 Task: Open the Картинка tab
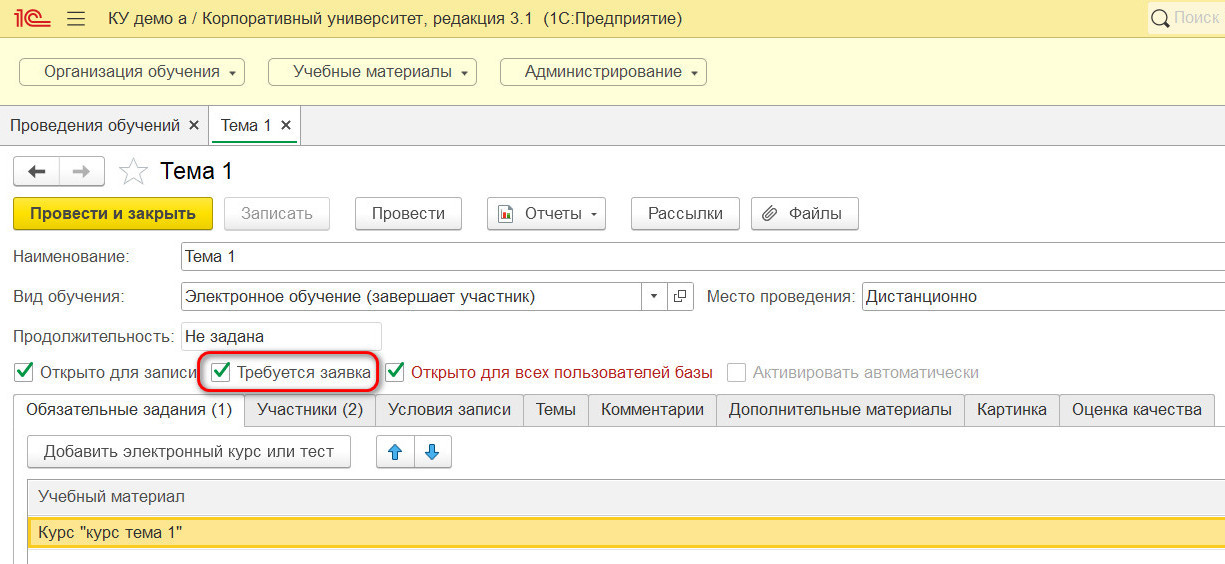point(1012,410)
